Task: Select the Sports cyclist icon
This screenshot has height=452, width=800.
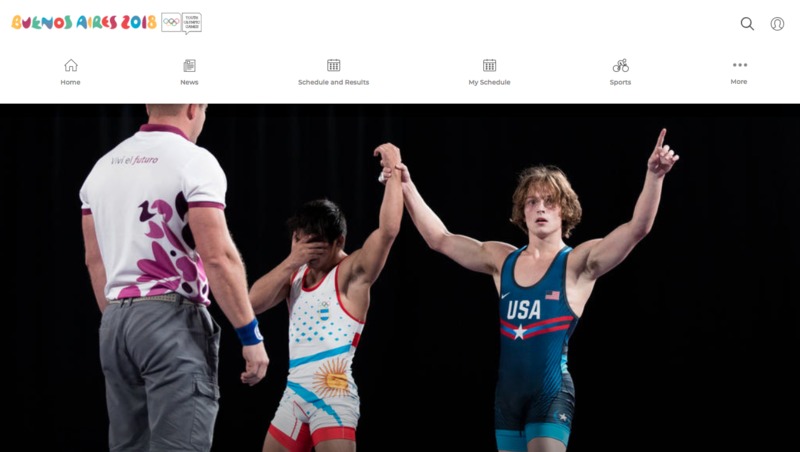Action: coord(620,65)
